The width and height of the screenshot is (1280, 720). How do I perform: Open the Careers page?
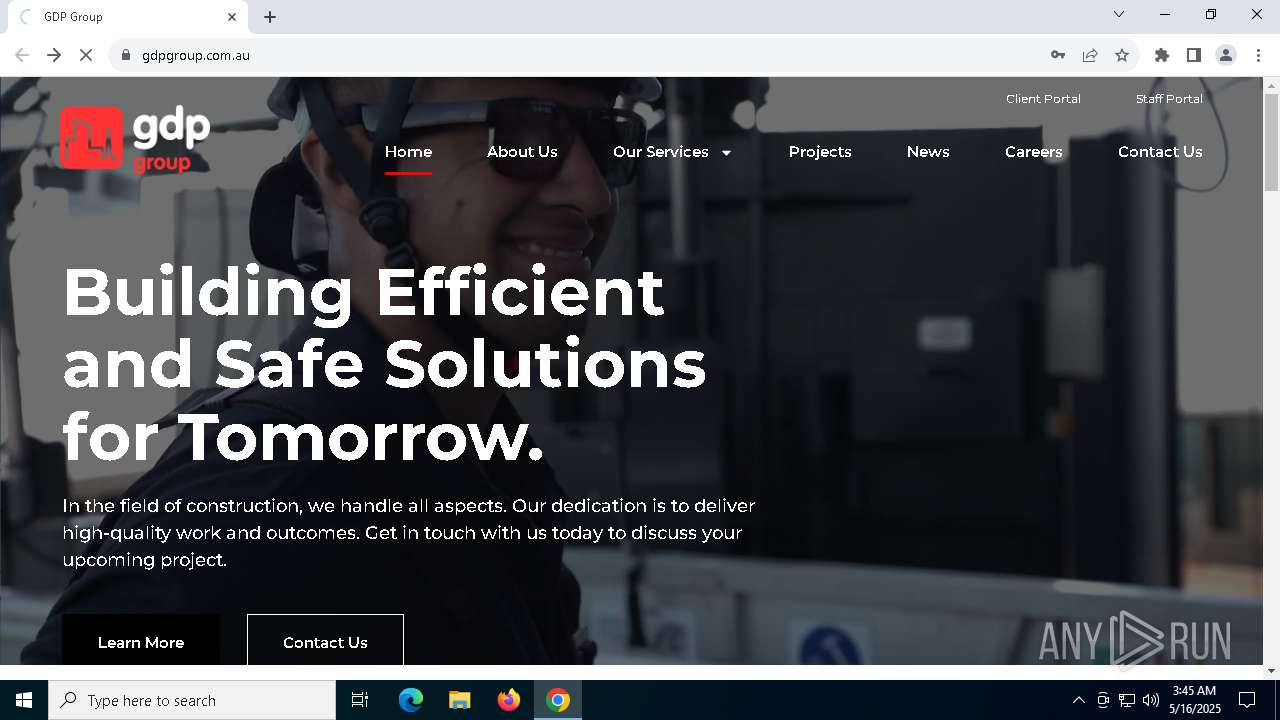1034,152
